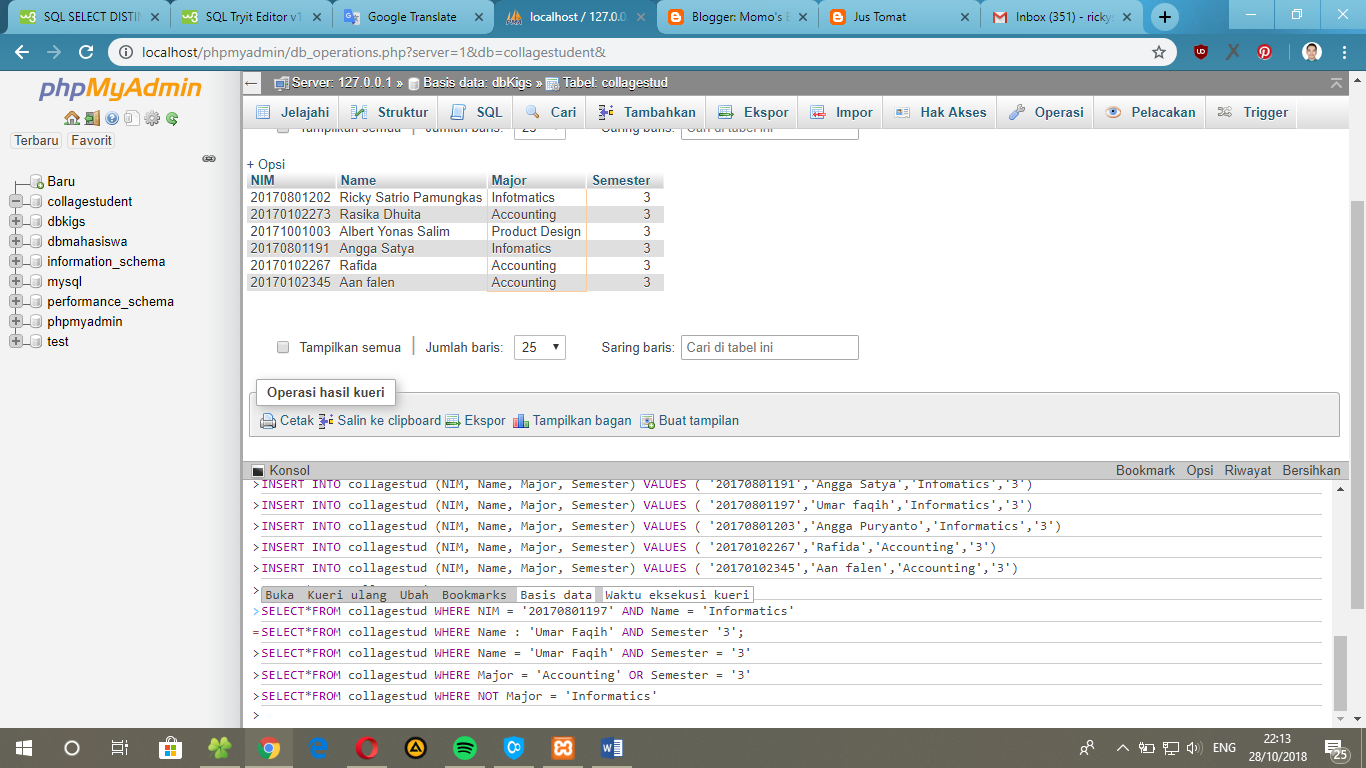Click the phpMyAdmin home icon

coord(72,118)
